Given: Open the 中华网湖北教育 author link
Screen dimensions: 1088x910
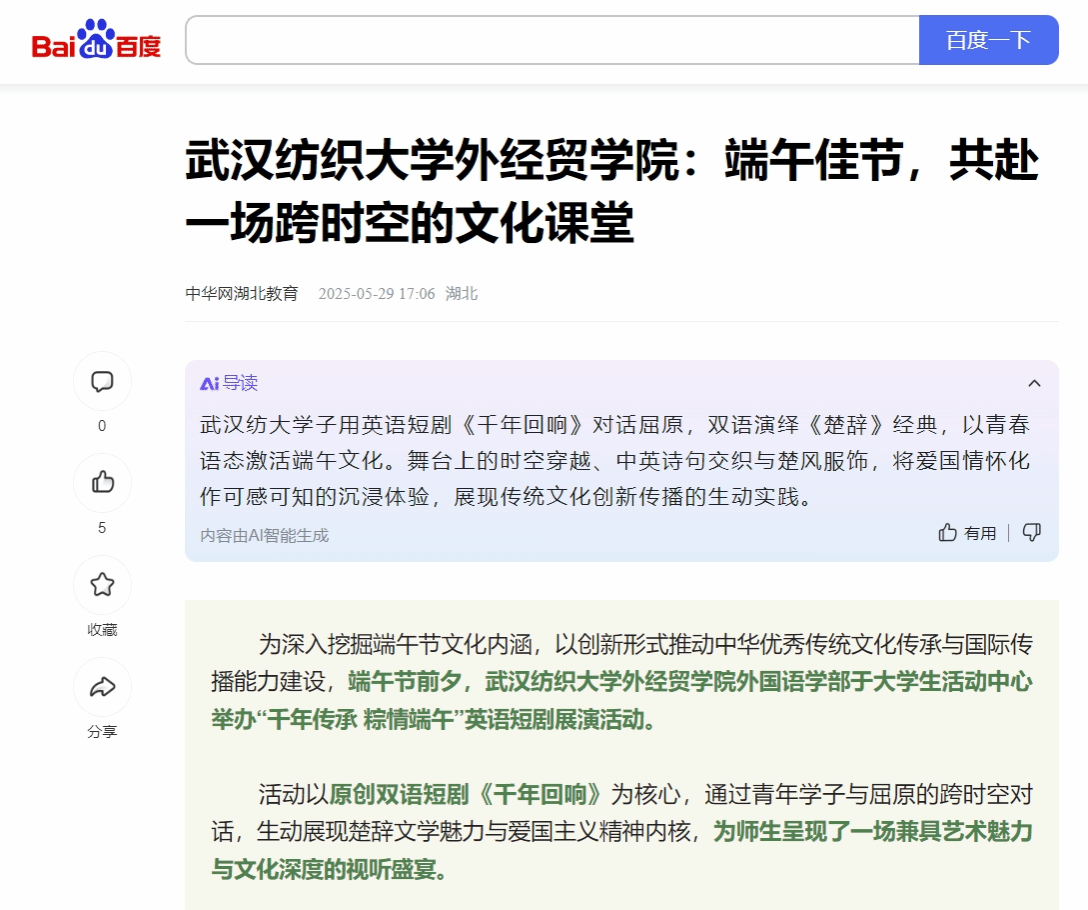Looking at the screenshot, I should [241, 294].
